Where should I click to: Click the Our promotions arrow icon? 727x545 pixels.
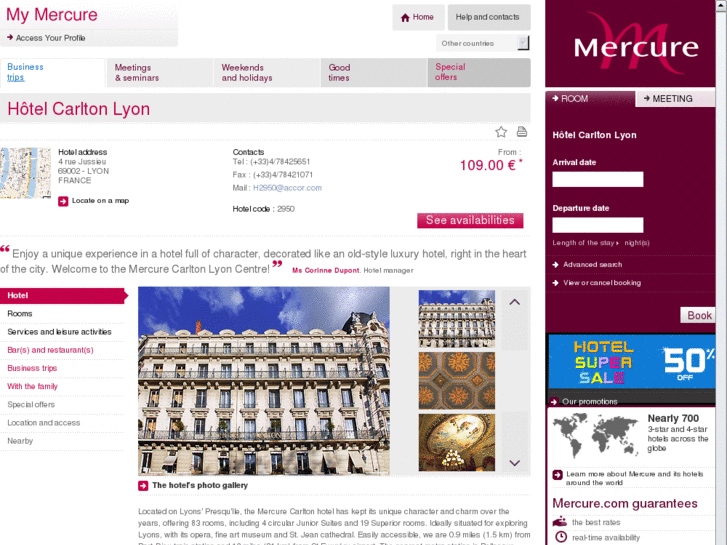click(x=554, y=402)
